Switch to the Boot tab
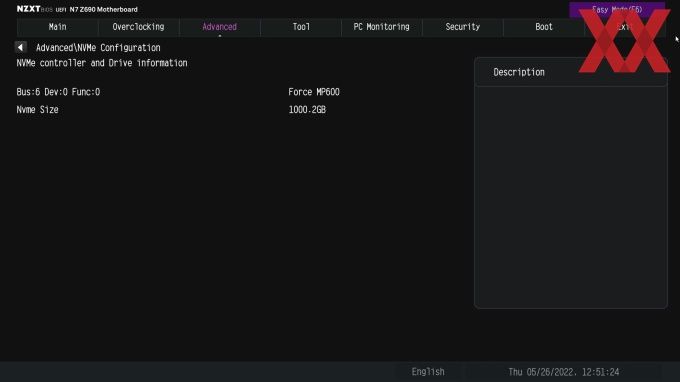The width and height of the screenshot is (680, 382). tap(544, 27)
